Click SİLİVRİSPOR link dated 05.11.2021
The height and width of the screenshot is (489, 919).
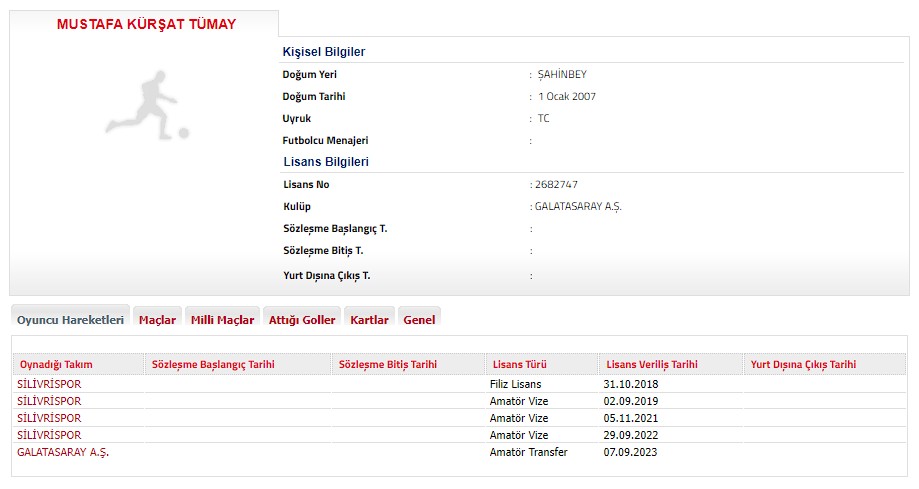tap(49, 418)
